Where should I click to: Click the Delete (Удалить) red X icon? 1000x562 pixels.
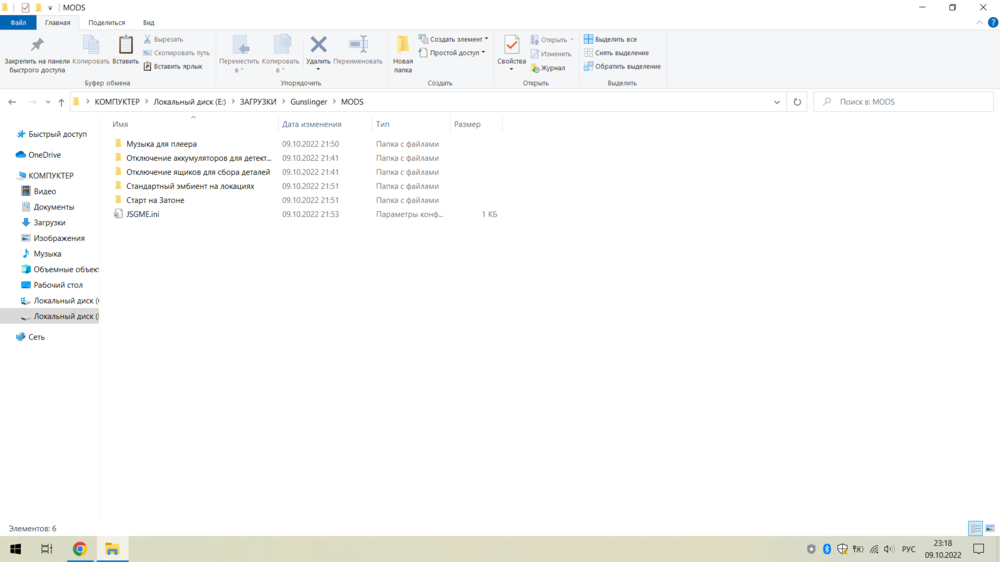click(318, 45)
